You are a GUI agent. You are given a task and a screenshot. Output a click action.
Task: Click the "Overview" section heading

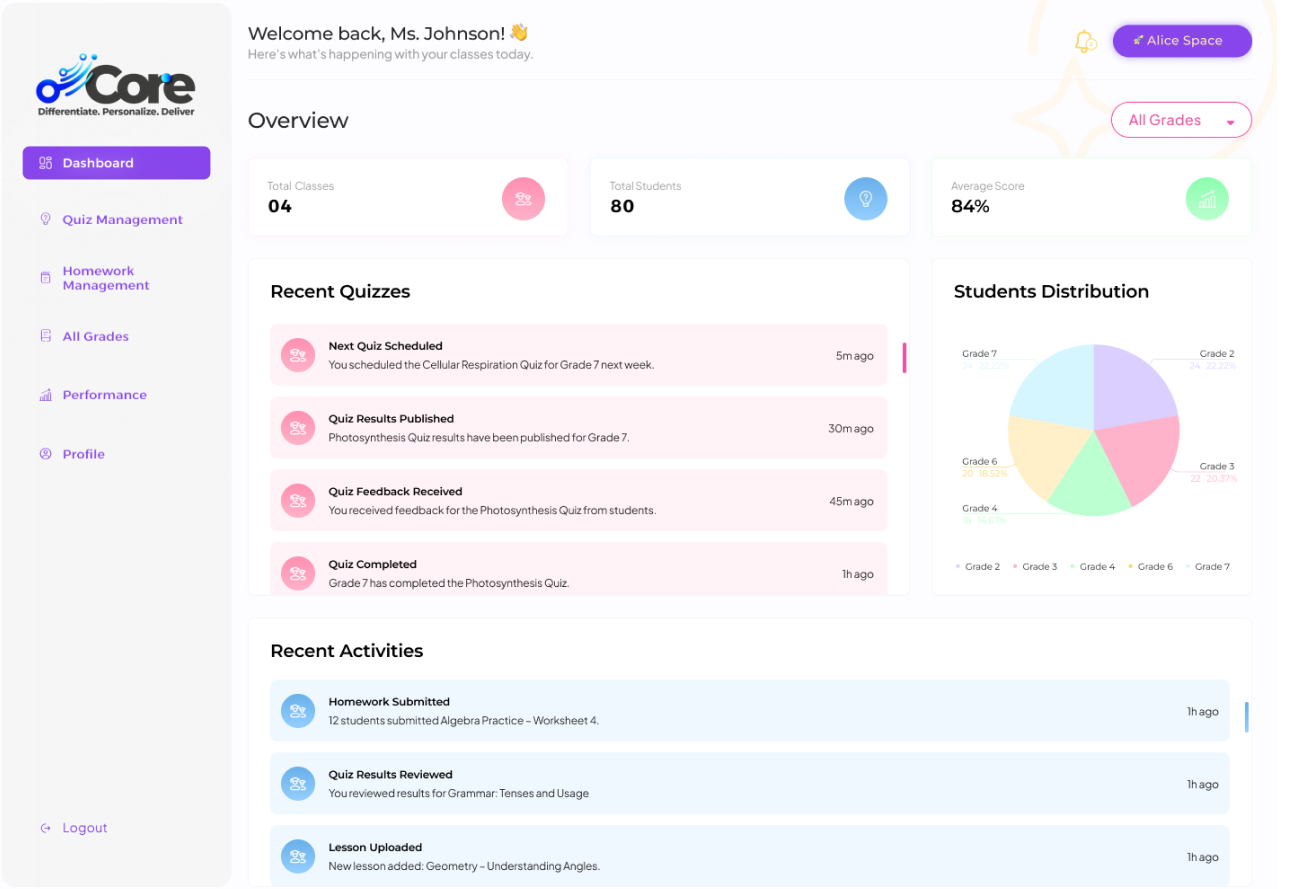298,121
